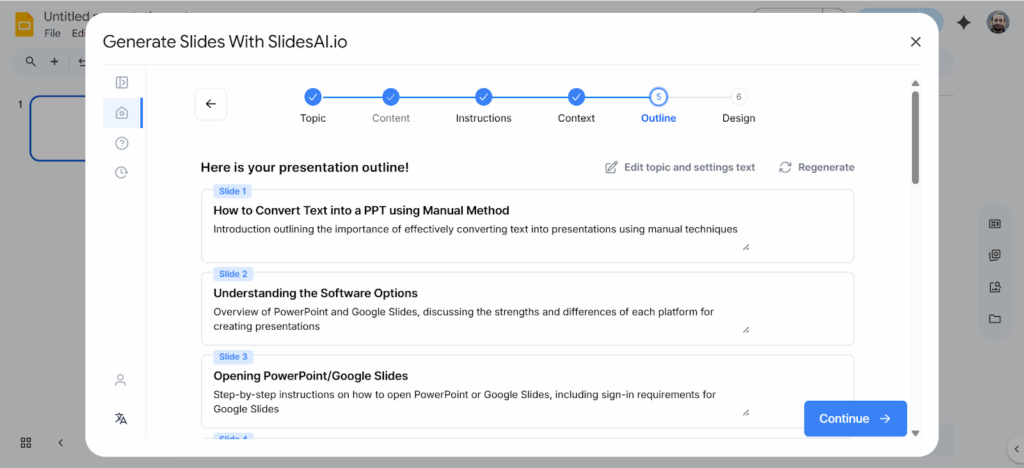Click the back arrow button
Image resolution: width=1024 pixels, height=468 pixels.
click(x=210, y=104)
